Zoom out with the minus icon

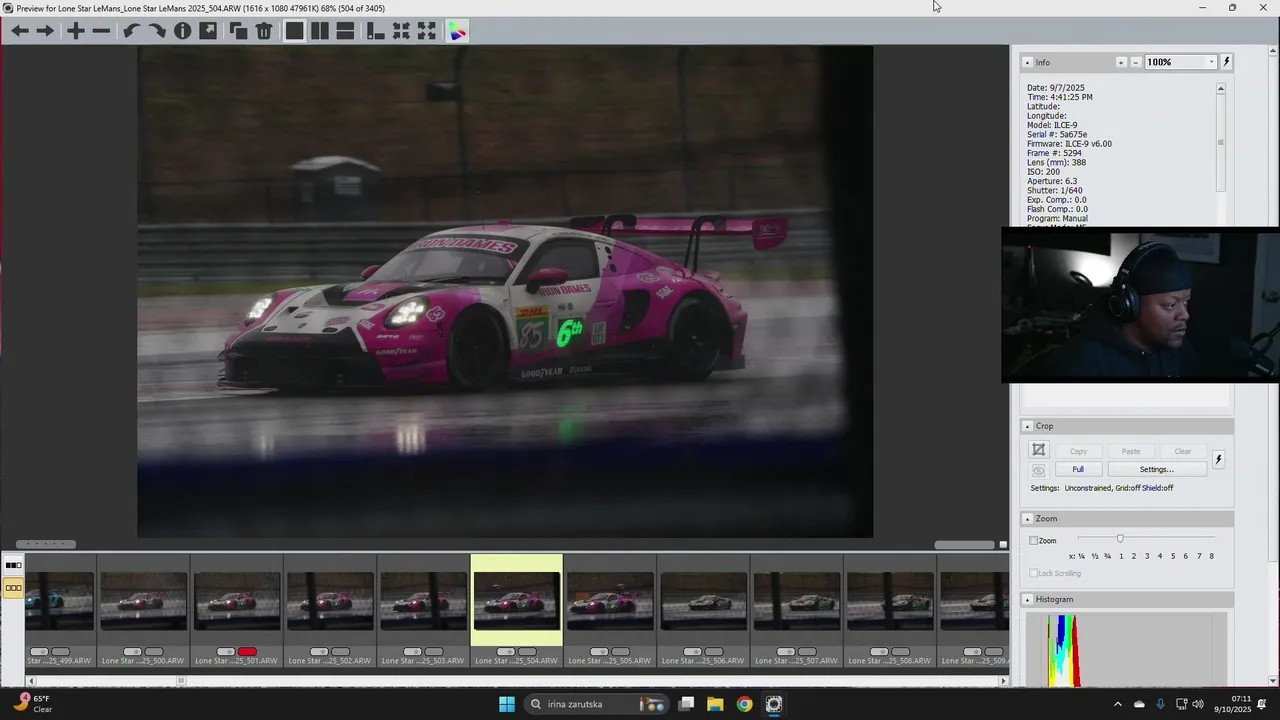tap(101, 31)
